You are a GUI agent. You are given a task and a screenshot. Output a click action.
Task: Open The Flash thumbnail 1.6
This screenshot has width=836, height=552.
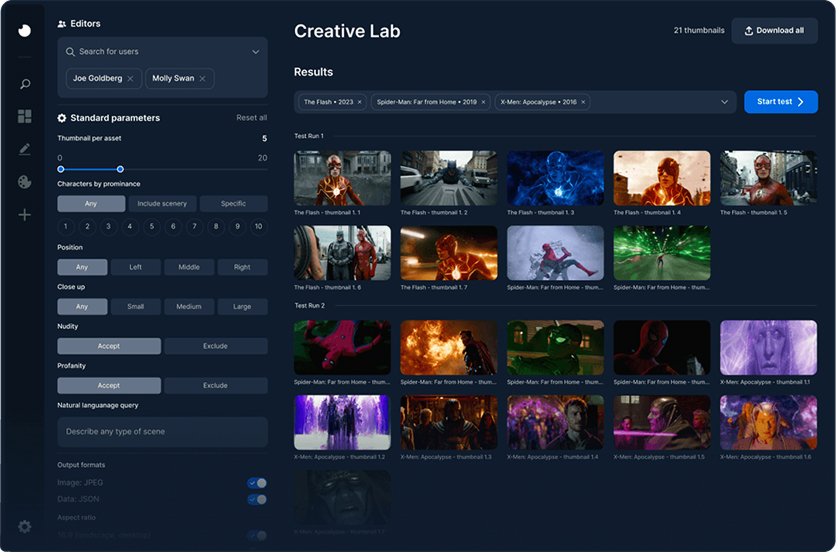click(x=342, y=253)
